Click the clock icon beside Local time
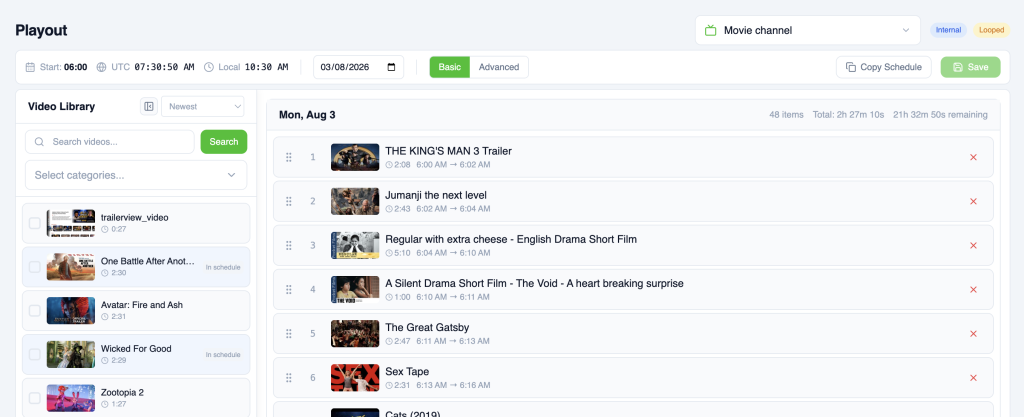Screen dimensions: 1024x417 point(209,67)
